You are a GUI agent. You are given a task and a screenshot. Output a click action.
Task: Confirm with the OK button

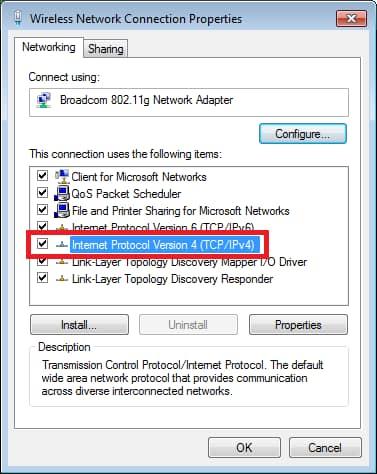pyautogui.click(x=244, y=447)
